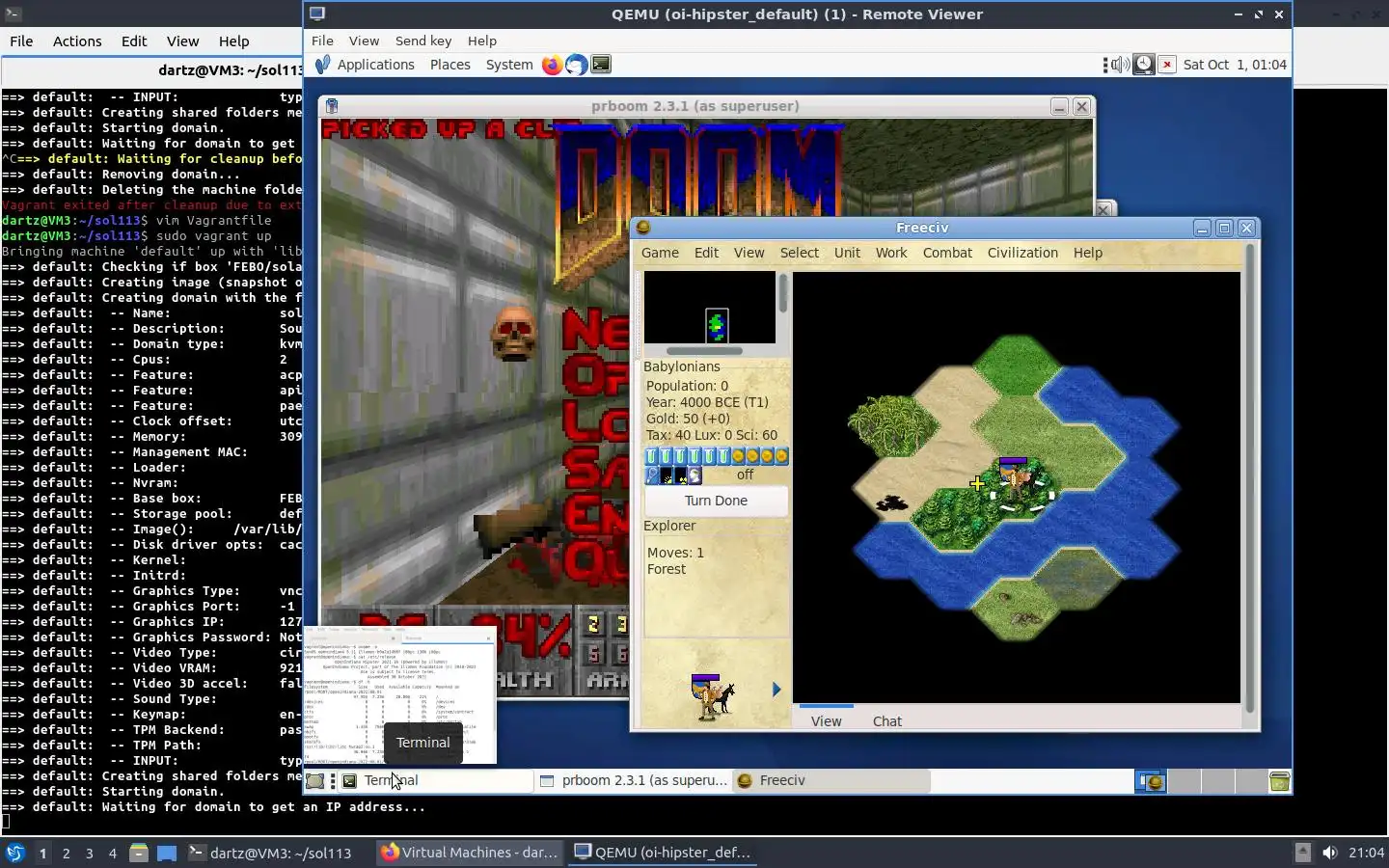Click the red X status icon in guest panel
This screenshot has width=1389, height=868.
pos(1166,65)
